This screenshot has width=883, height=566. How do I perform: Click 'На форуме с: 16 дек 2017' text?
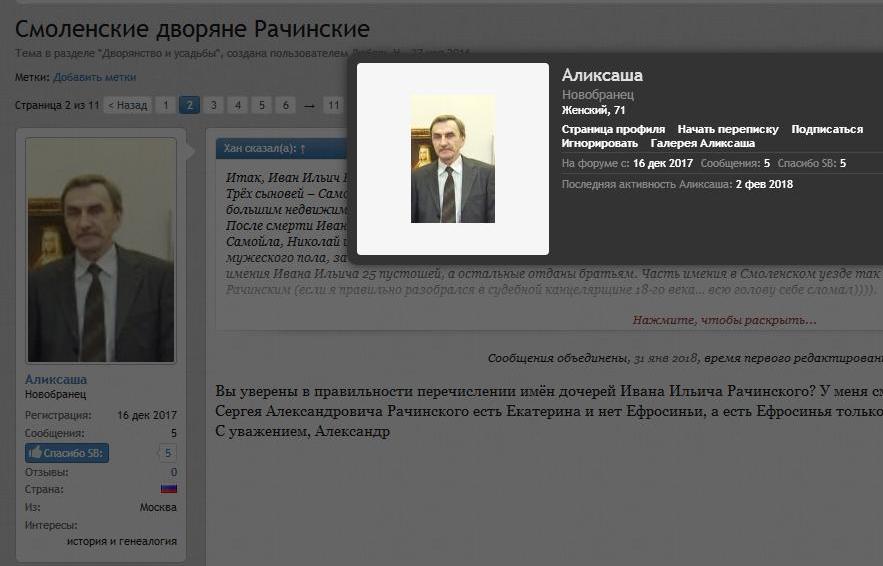(627, 163)
